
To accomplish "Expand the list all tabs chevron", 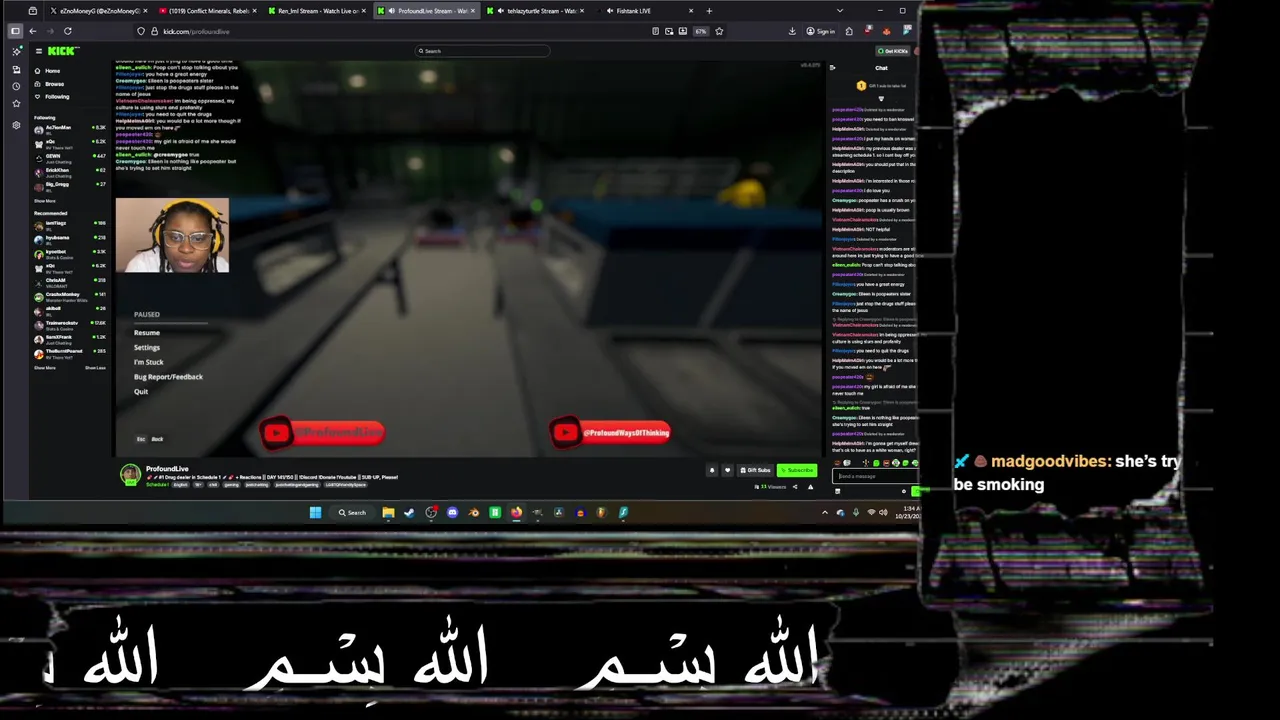I will (839, 11).
